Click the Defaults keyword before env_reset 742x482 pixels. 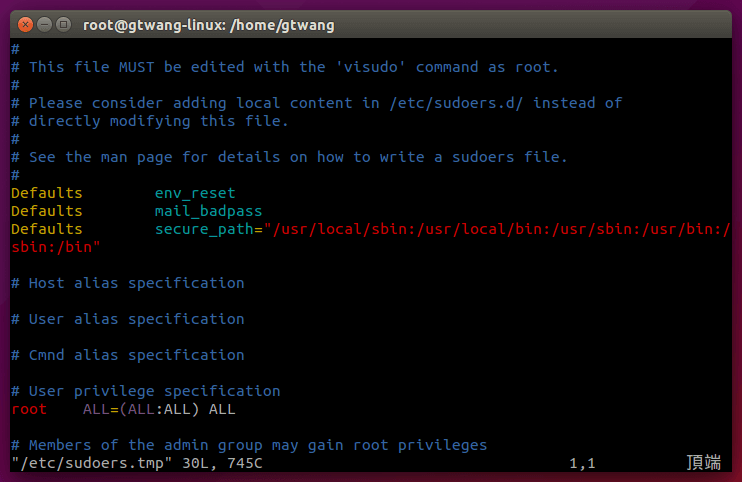coord(47,193)
